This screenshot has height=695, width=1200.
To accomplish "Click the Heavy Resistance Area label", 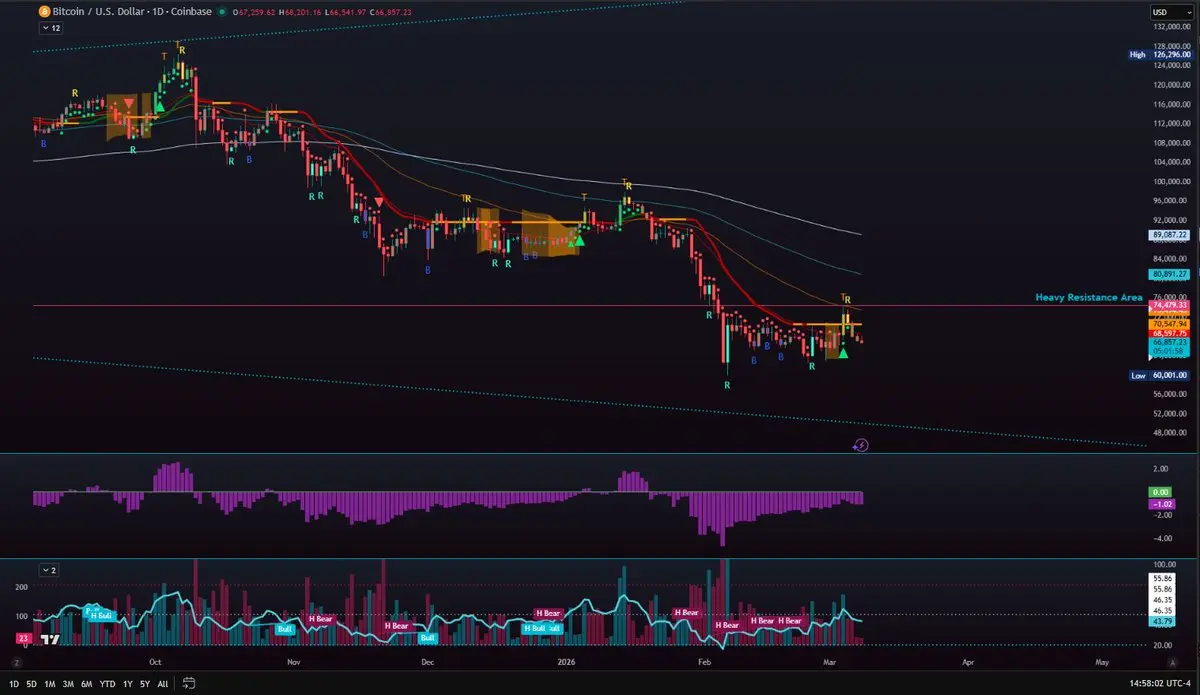I will 1089,298.
